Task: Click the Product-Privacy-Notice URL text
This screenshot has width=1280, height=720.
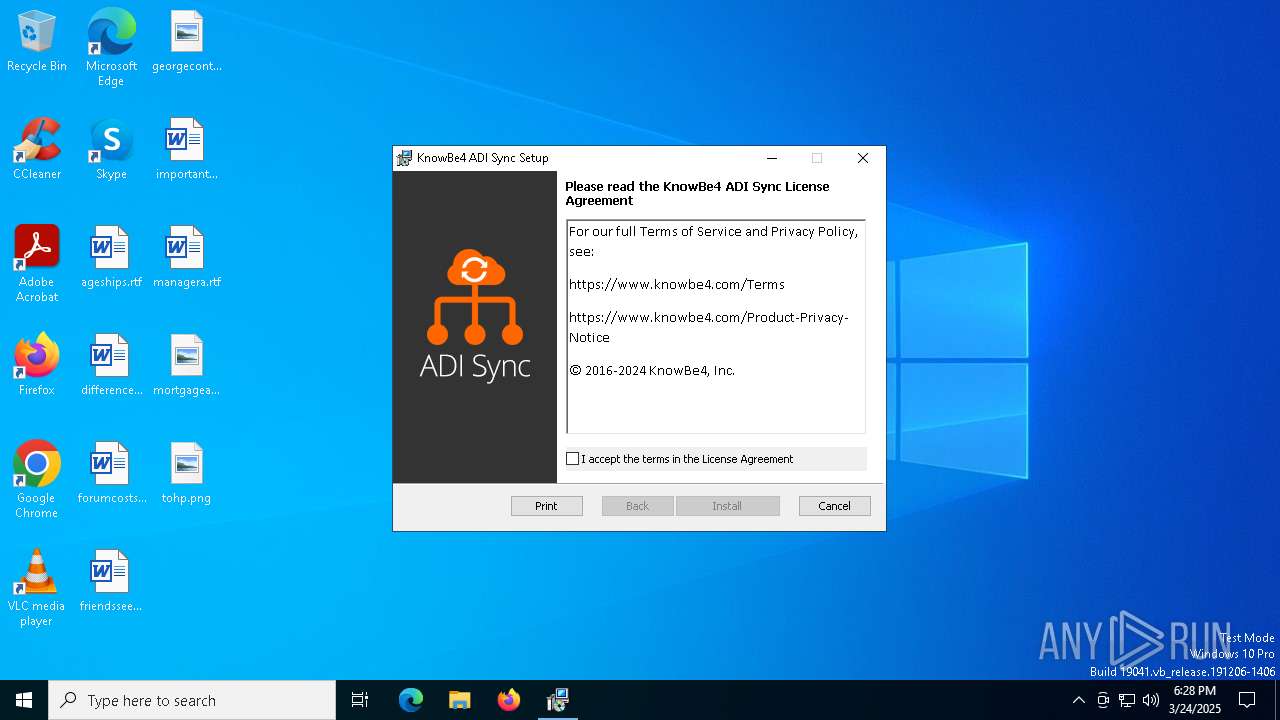Action: 708,327
